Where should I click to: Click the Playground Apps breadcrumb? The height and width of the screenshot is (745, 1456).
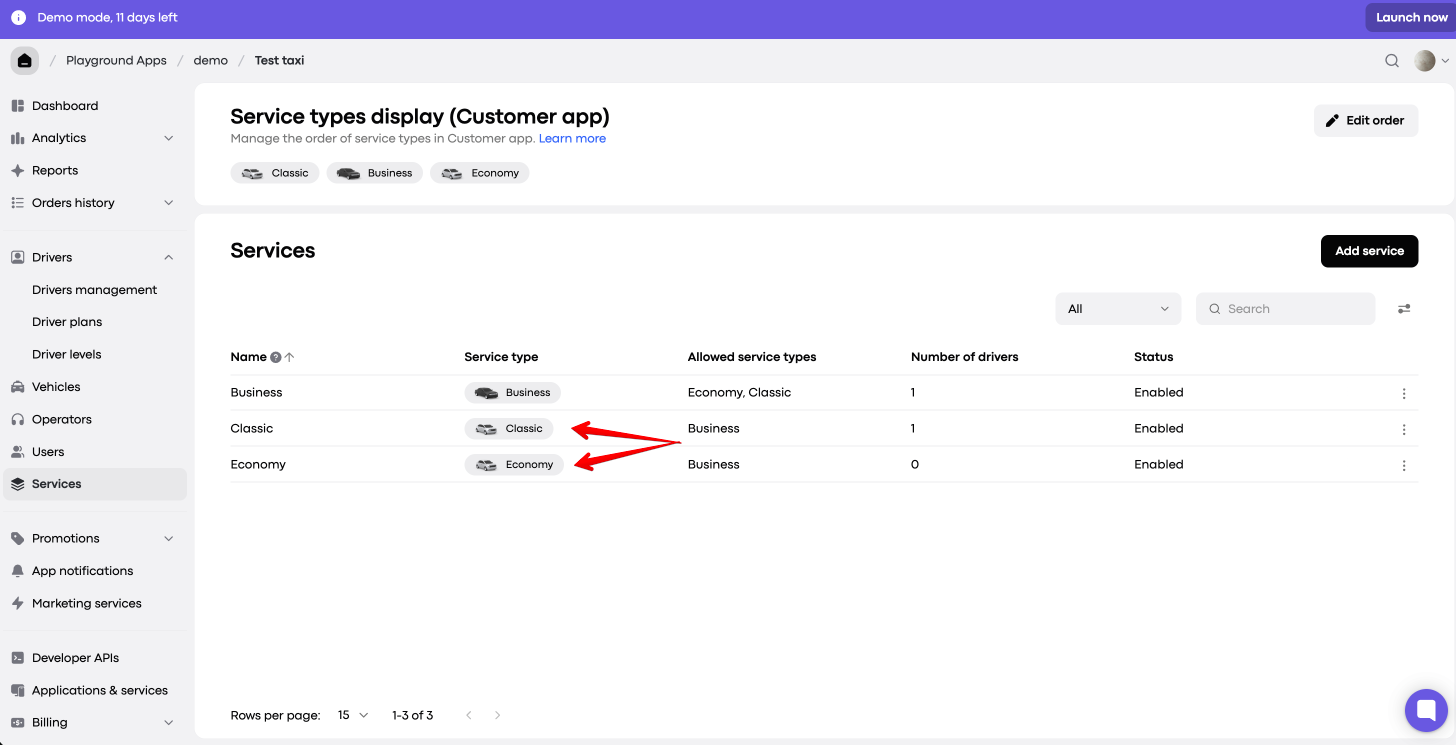point(116,61)
